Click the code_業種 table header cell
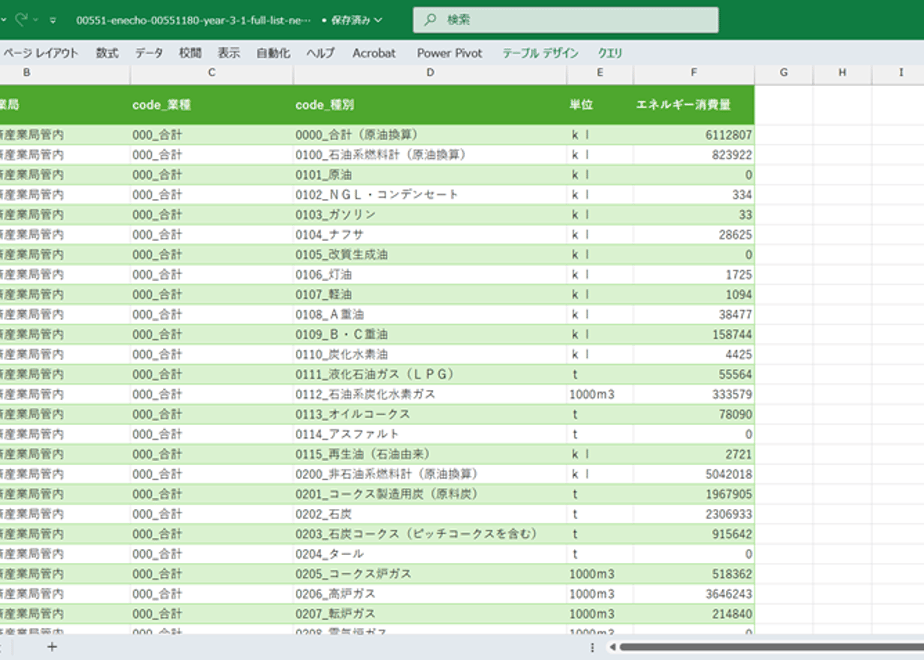The height and width of the screenshot is (660, 924). pos(212,105)
